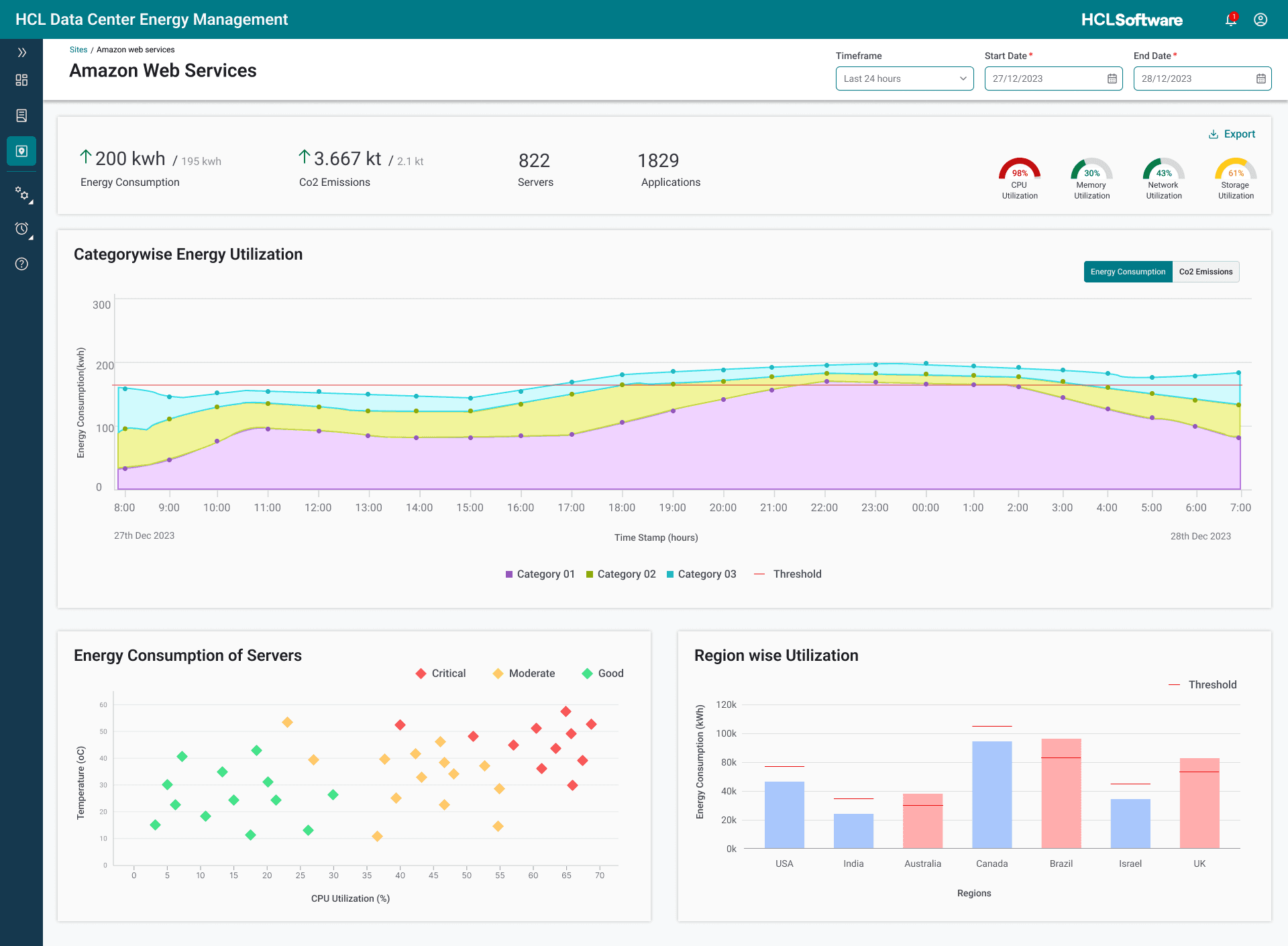
Task: Click Region wise Utilization heading
Action: pos(776,655)
